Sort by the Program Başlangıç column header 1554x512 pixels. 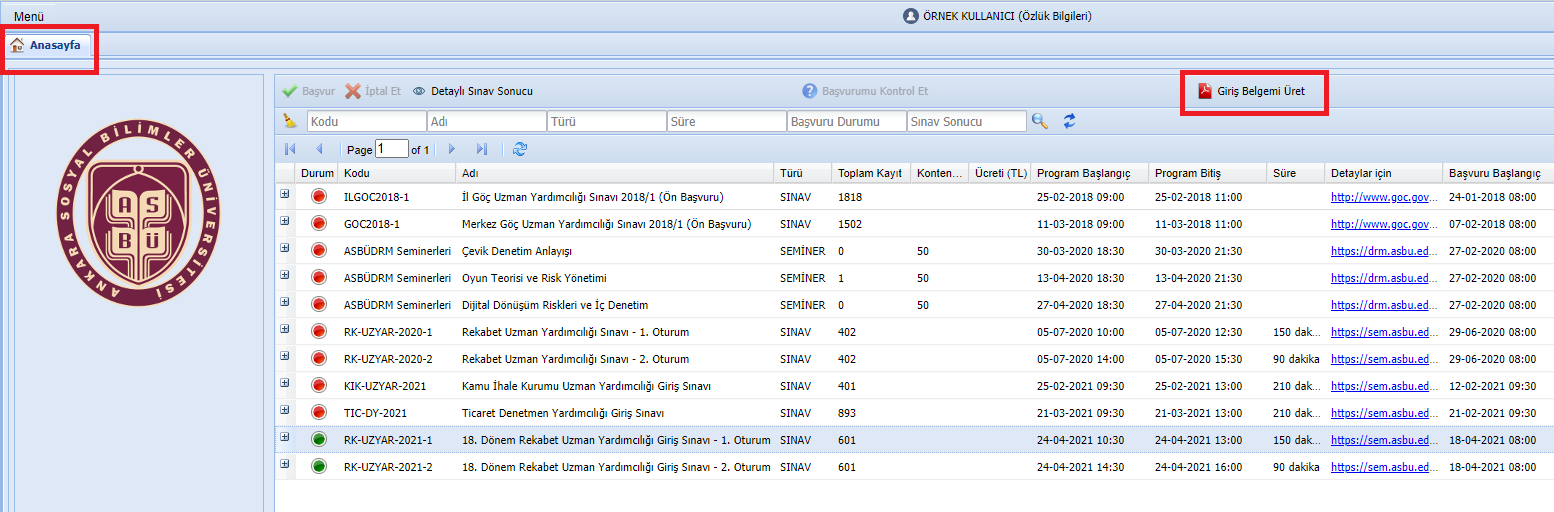pyautogui.click(x=1089, y=173)
